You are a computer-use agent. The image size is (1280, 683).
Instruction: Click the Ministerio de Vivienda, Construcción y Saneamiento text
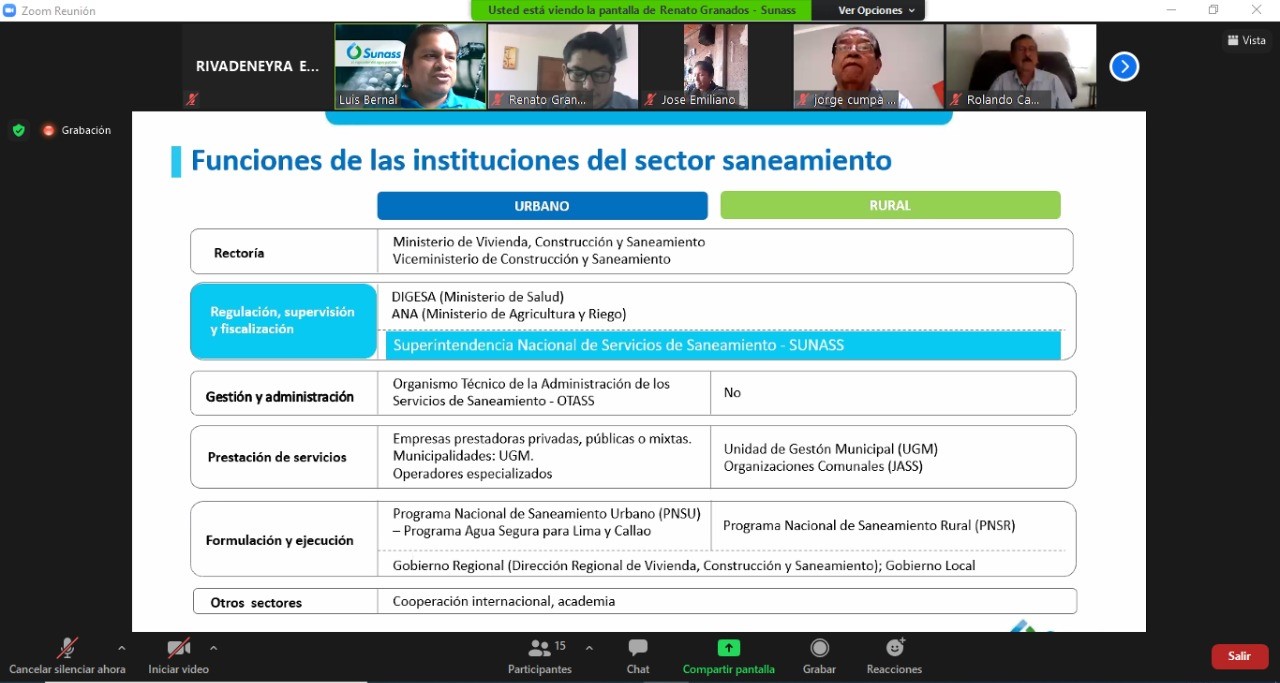point(549,241)
